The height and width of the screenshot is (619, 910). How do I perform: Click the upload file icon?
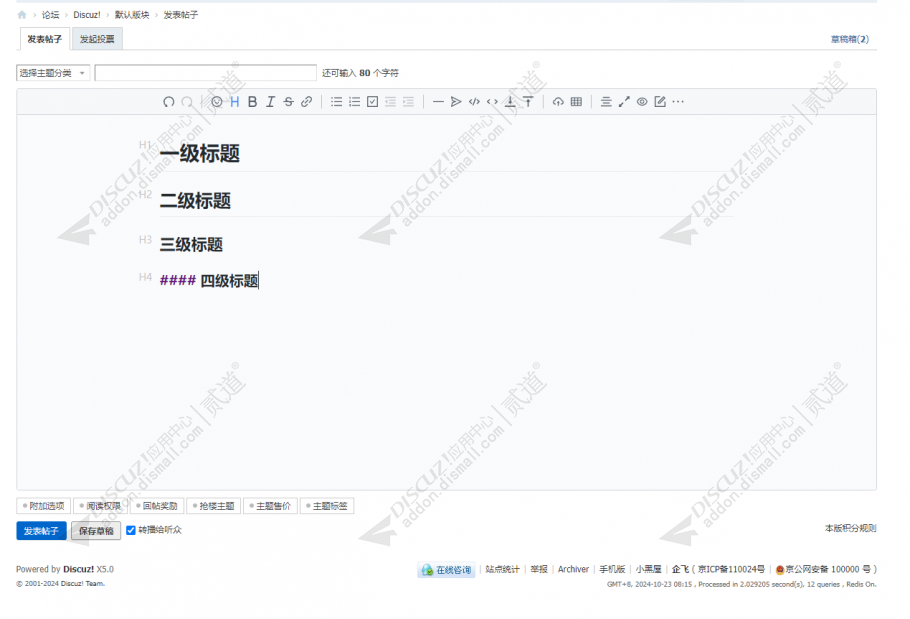tap(558, 102)
